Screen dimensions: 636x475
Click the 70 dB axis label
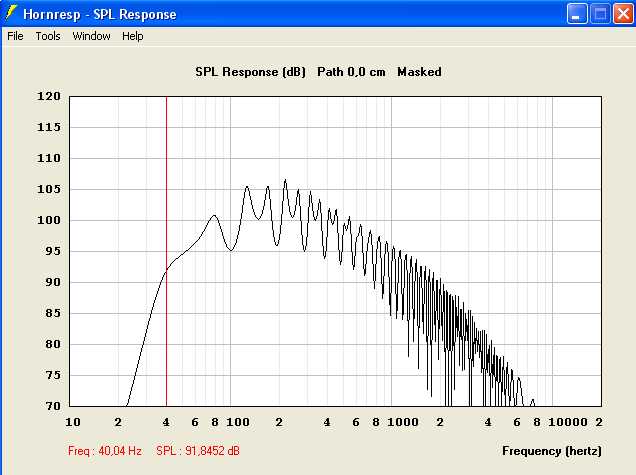[53, 406]
